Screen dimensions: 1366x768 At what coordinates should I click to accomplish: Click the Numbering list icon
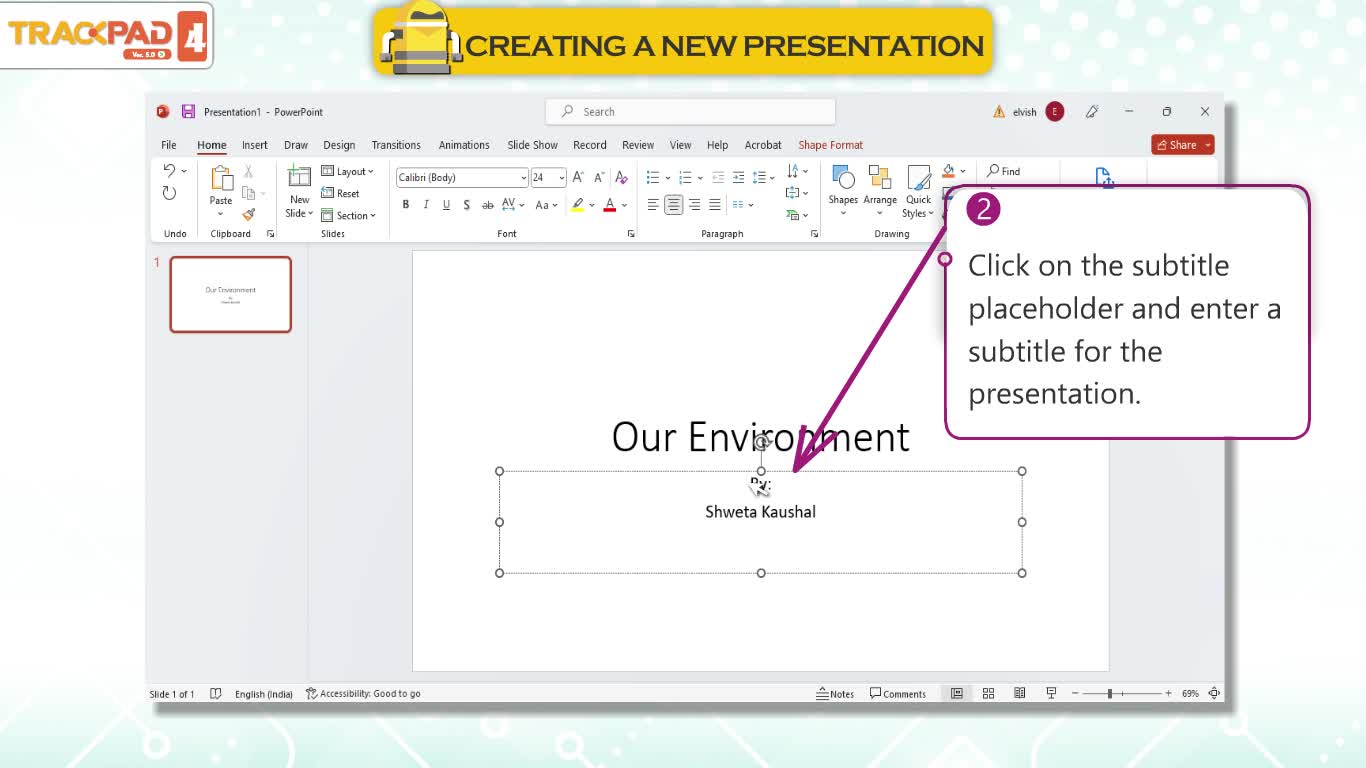[686, 177]
